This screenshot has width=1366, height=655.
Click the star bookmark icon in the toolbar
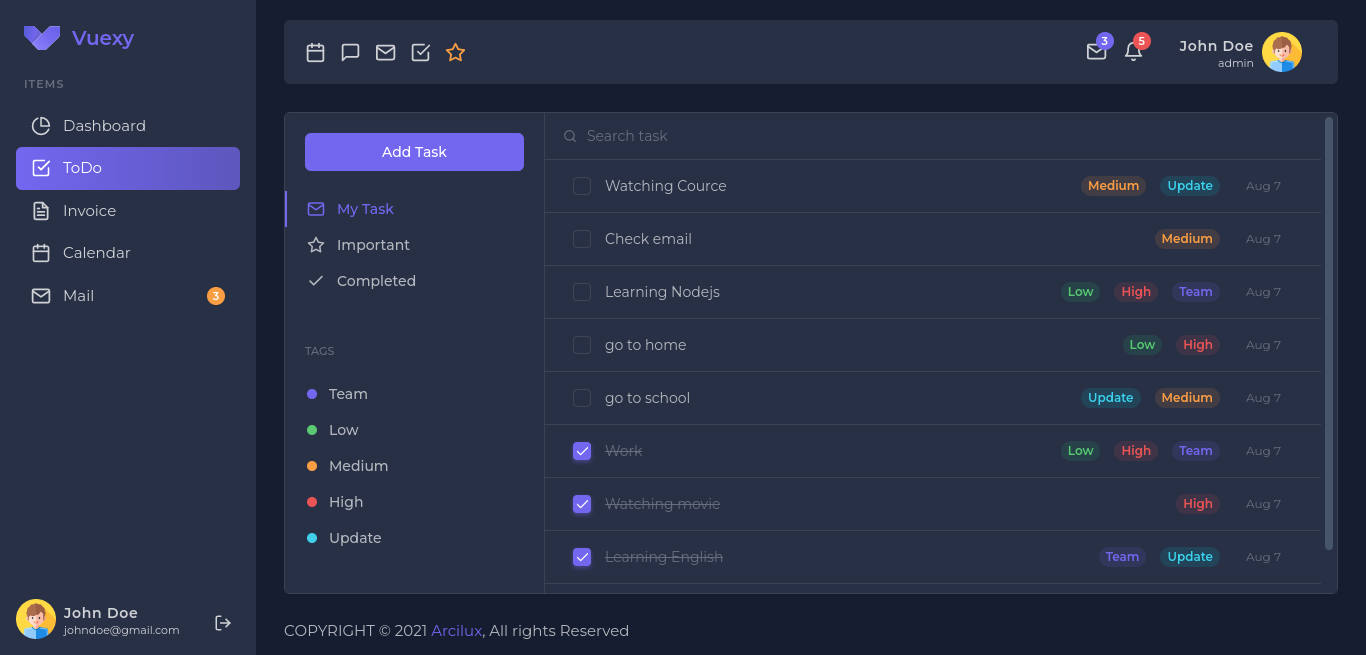(455, 52)
